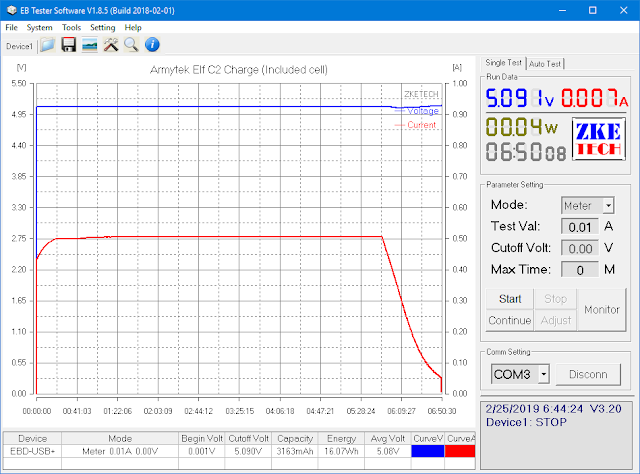The image size is (640, 474).
Task: Open the Tools menu
Action: click(71, 27)
